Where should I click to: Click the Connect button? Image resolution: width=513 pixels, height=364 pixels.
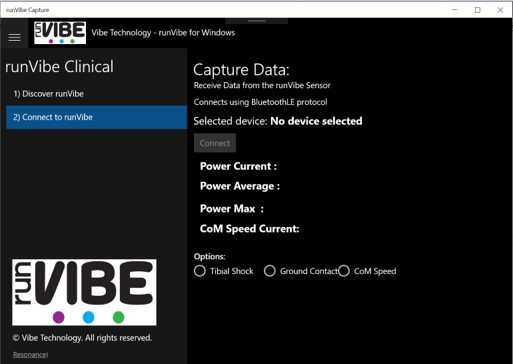click(x=215, y=143)
